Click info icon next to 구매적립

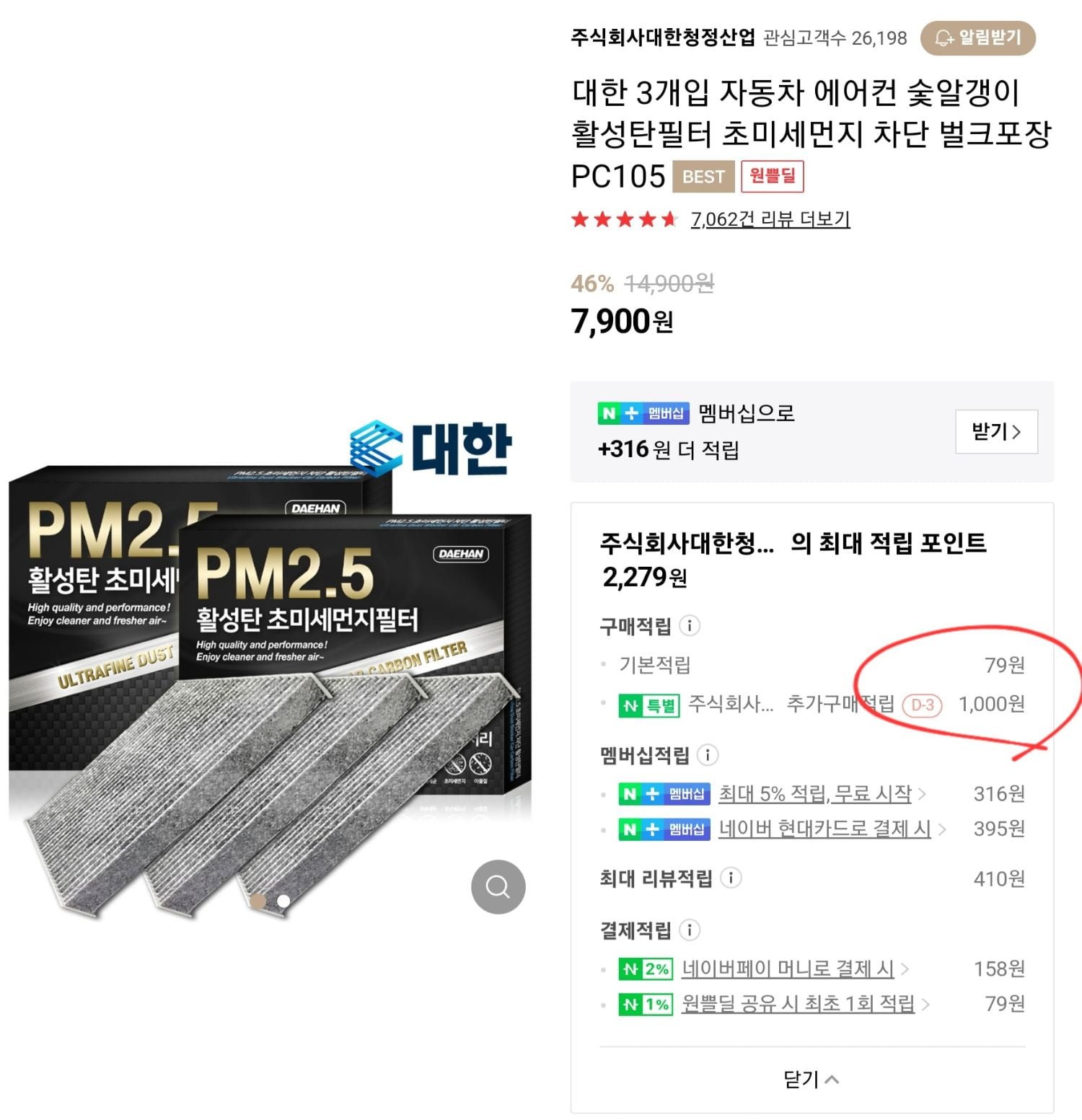click(690, 625)
